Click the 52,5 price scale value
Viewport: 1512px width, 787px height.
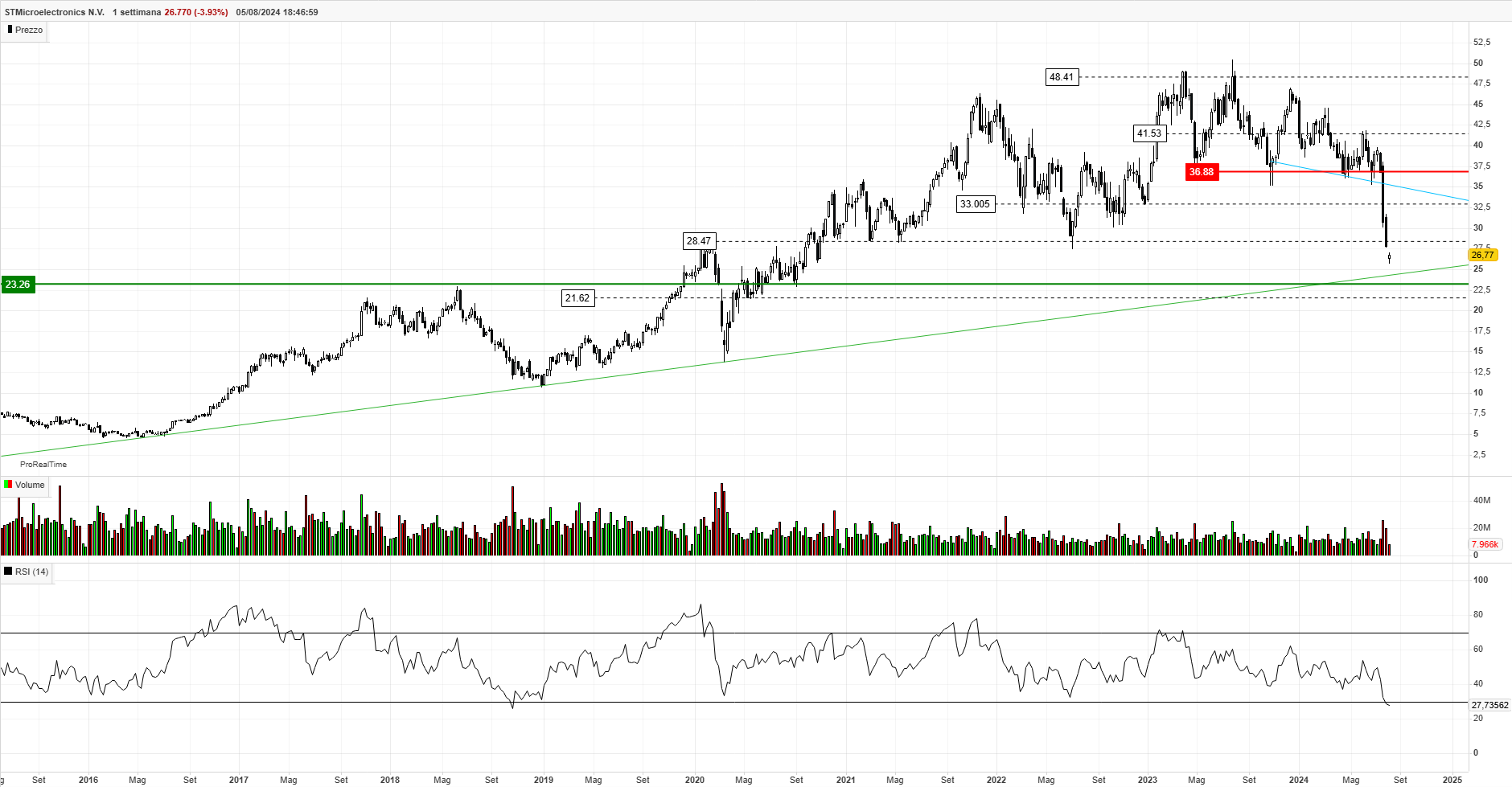click(1481, 42)
